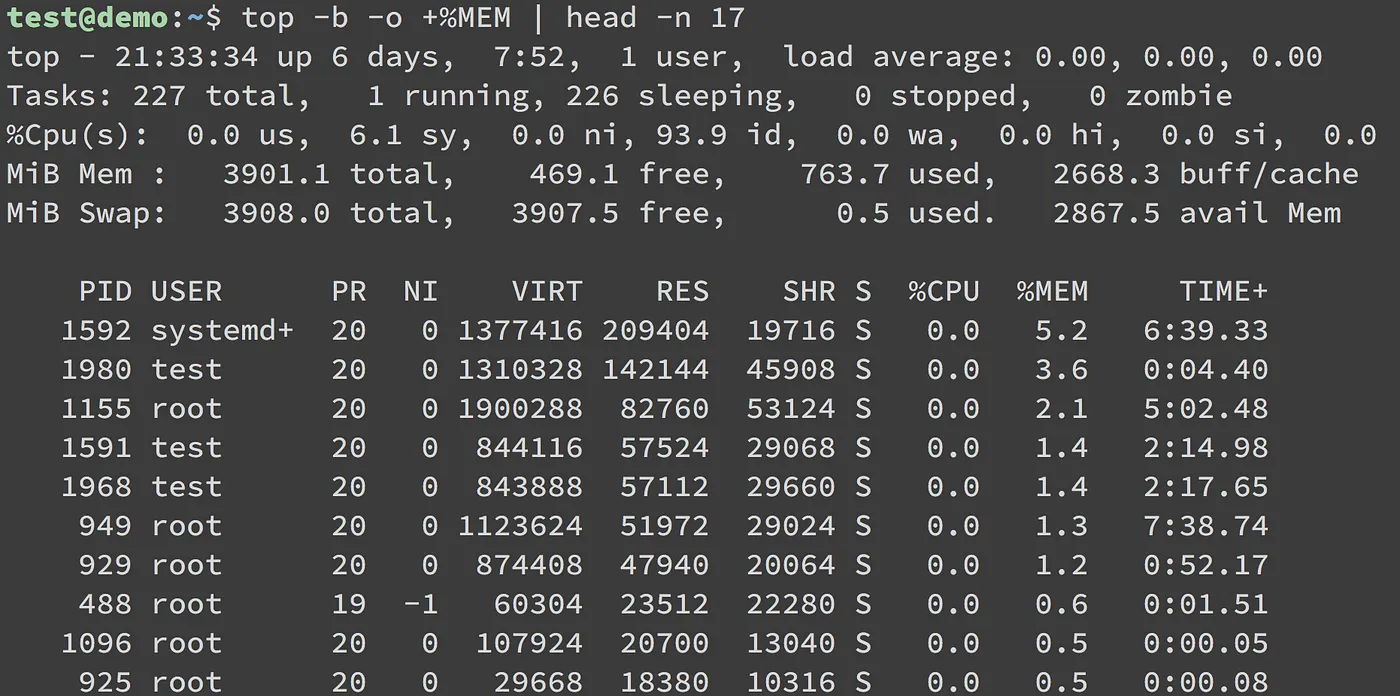Click the 'load average:' label
The image size is (1400, 696).
point(898,56)
